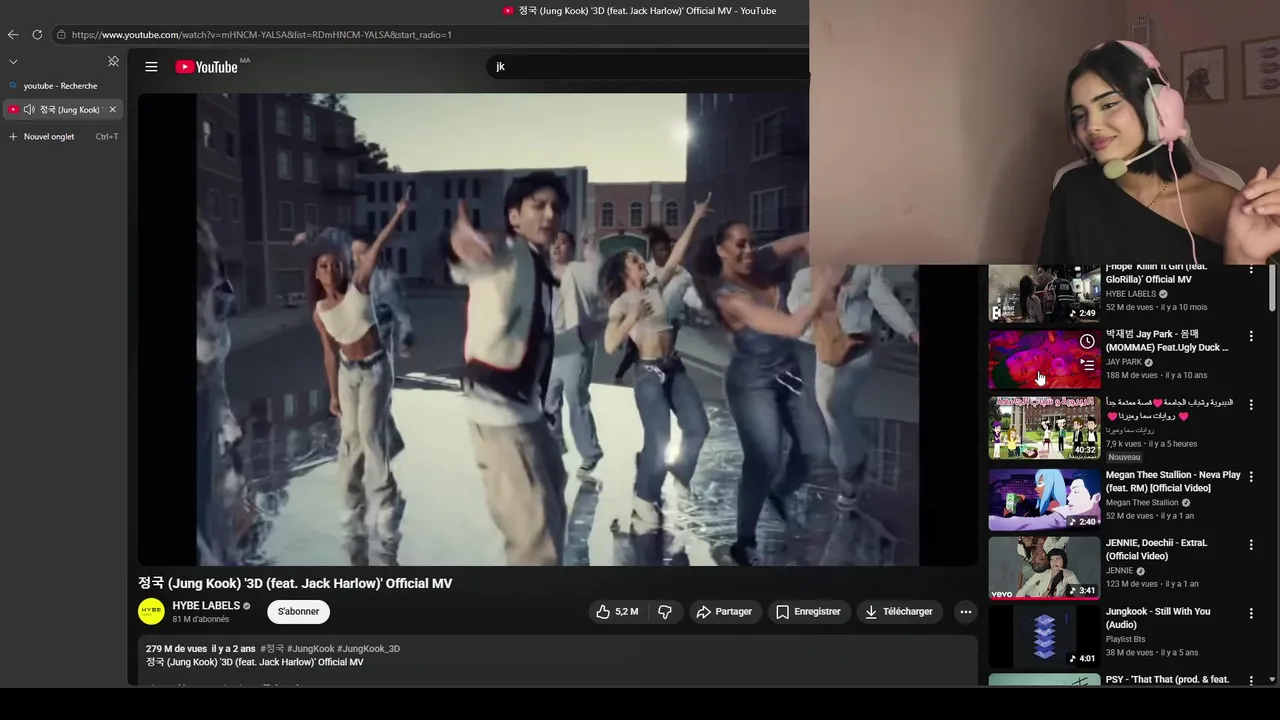1280x720 pixels.
Task: Open the JENNIE ExtraL video thumbnail
Action: [x=1044, y=568]
